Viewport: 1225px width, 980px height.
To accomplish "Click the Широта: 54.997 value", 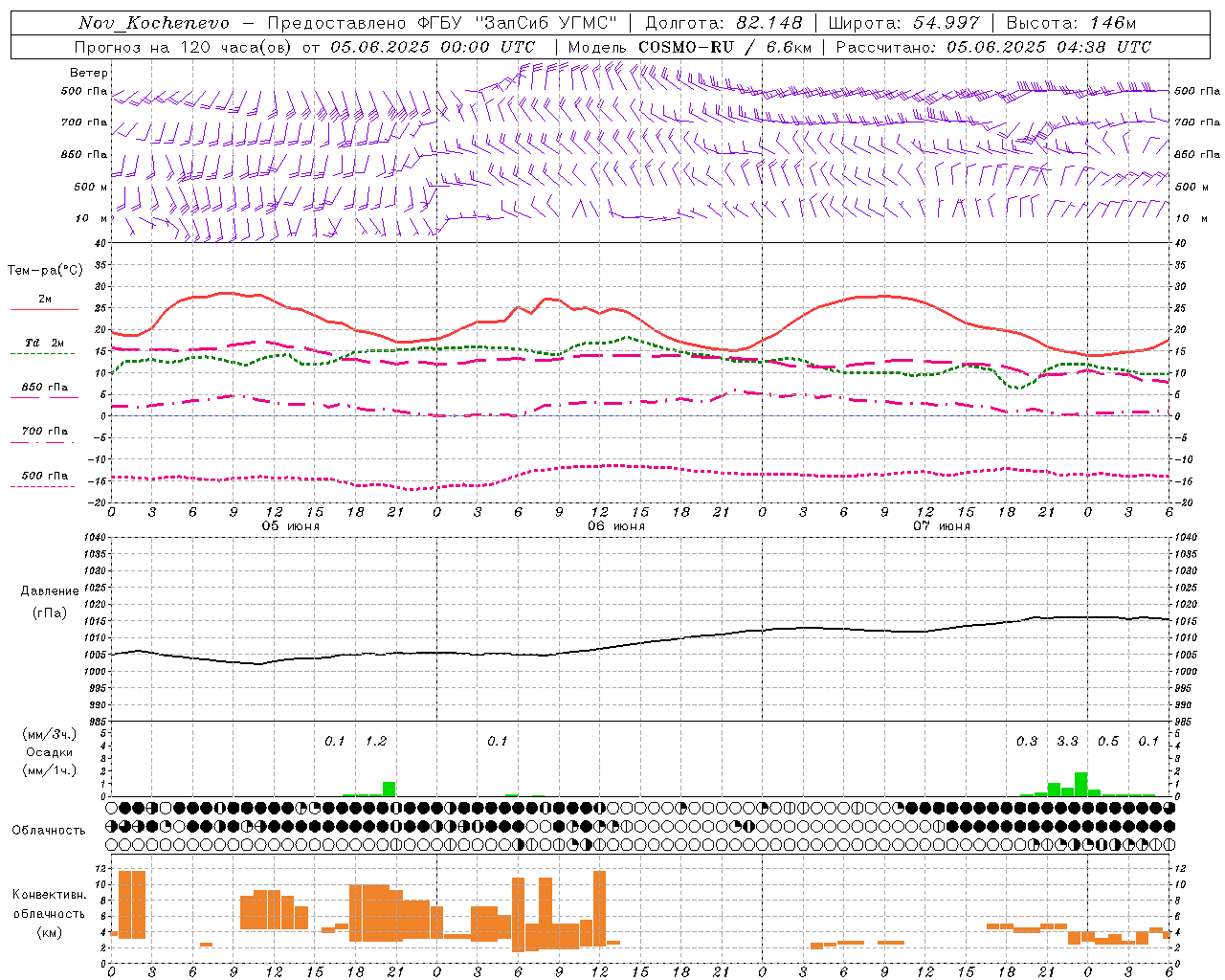I will (x=904, y=23).
